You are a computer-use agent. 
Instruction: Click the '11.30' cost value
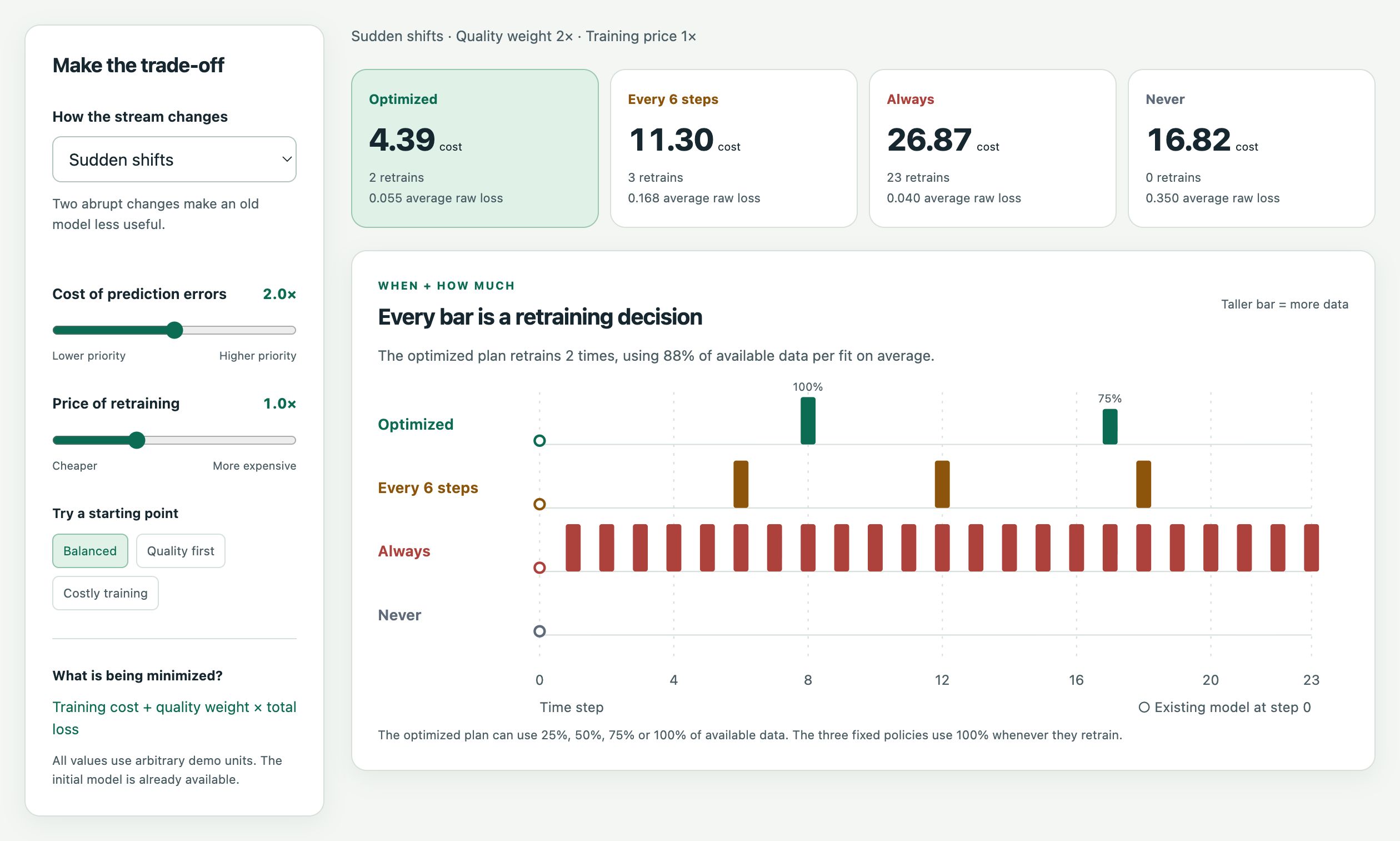[x=671, y=140]
